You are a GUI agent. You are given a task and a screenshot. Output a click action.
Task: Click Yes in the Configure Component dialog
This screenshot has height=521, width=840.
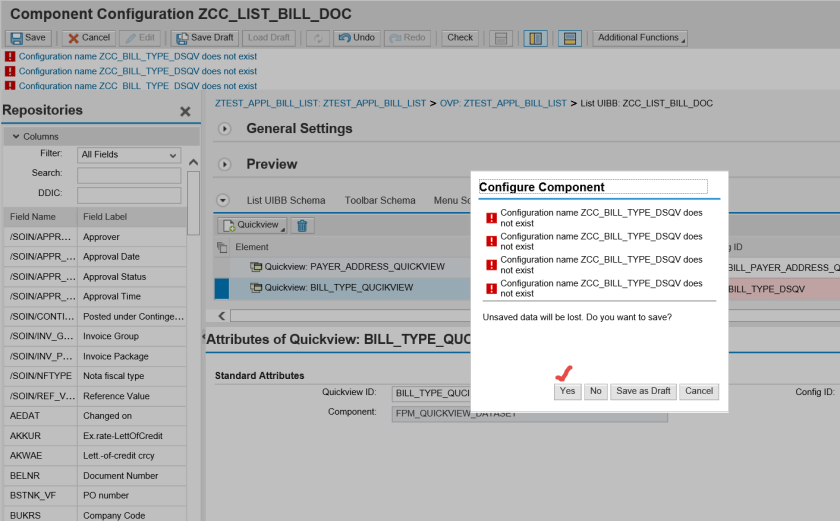pyautogui.click(x=567, y=391)
